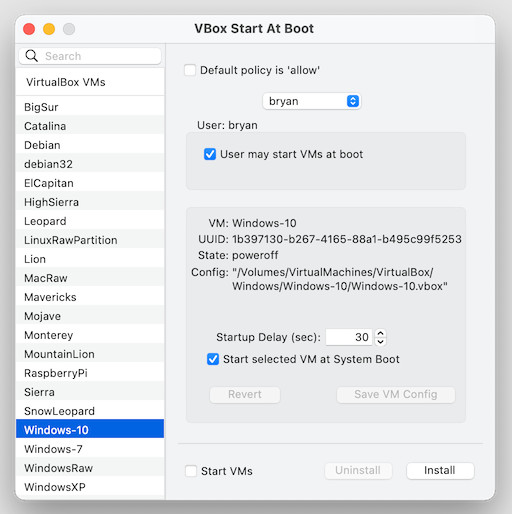Focus the Search field
The width and height of the screenshot is (512, 514).
tap(90, 56)
